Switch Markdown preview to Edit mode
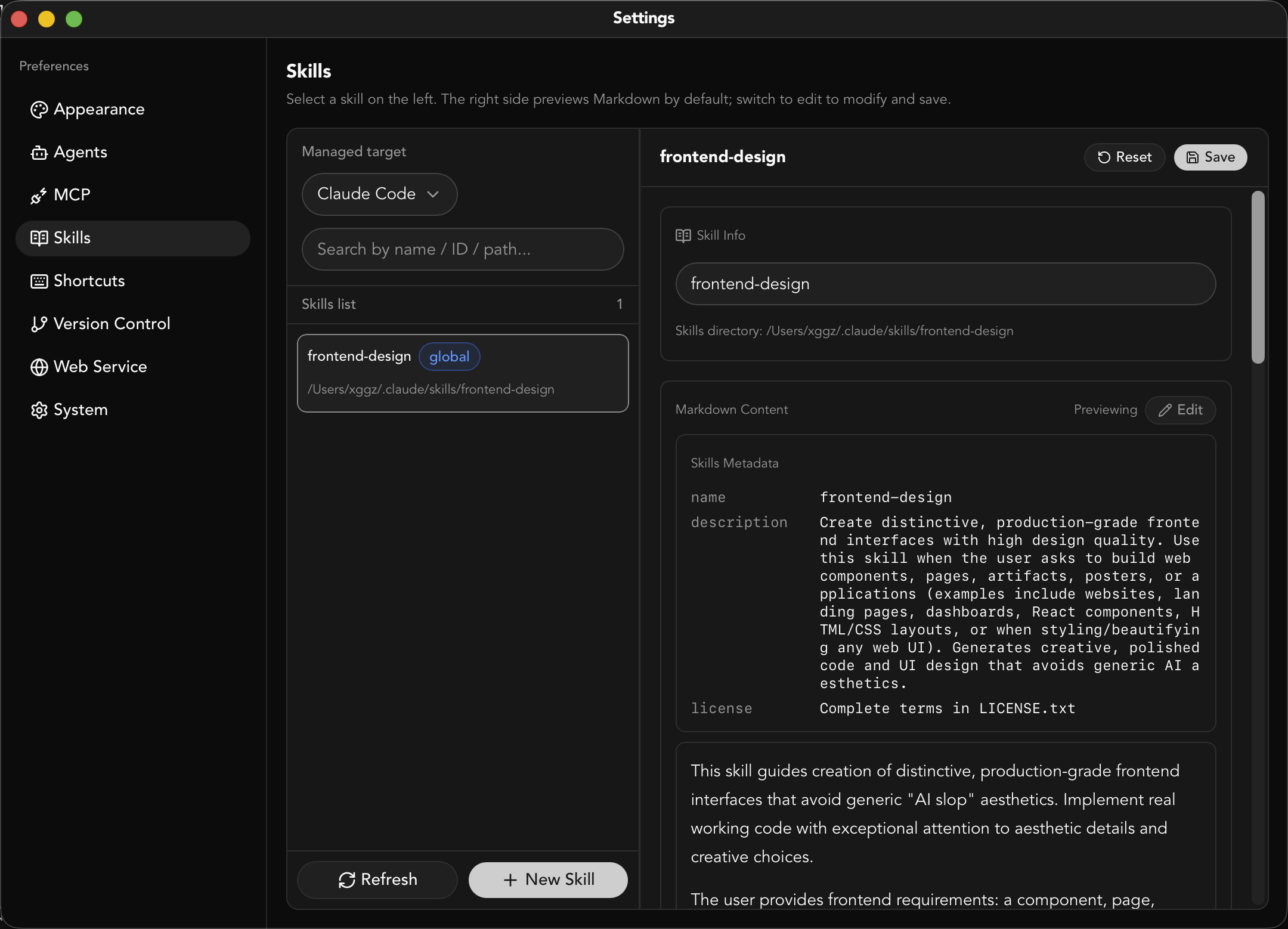 [x=1180, y=410]
